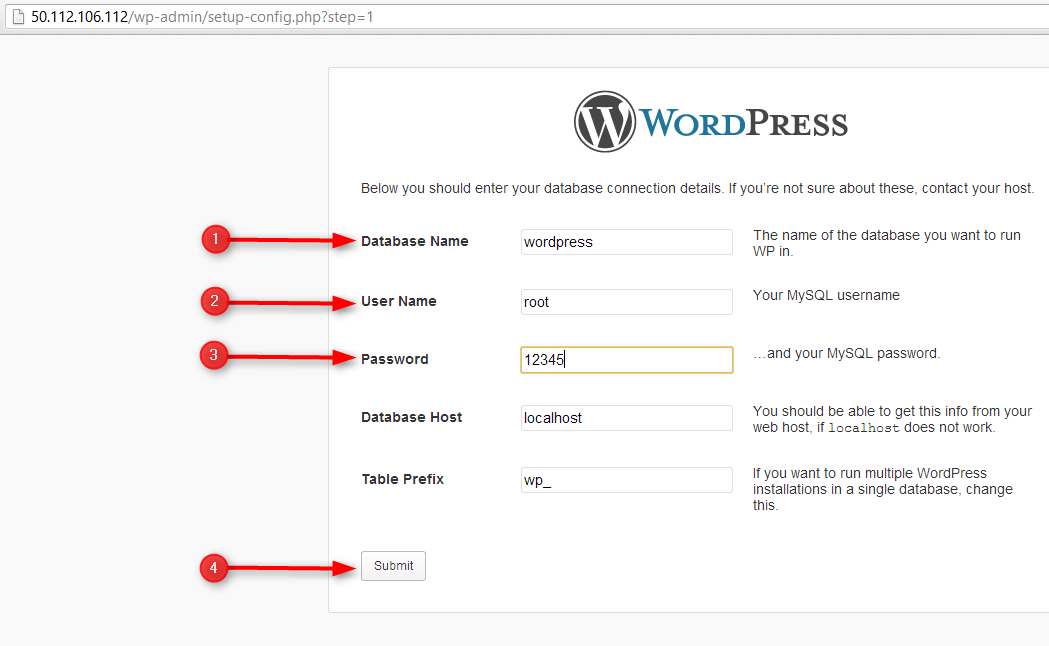Click the browser address bar URL
This screenshot has width=1049, height=646.
202,17
